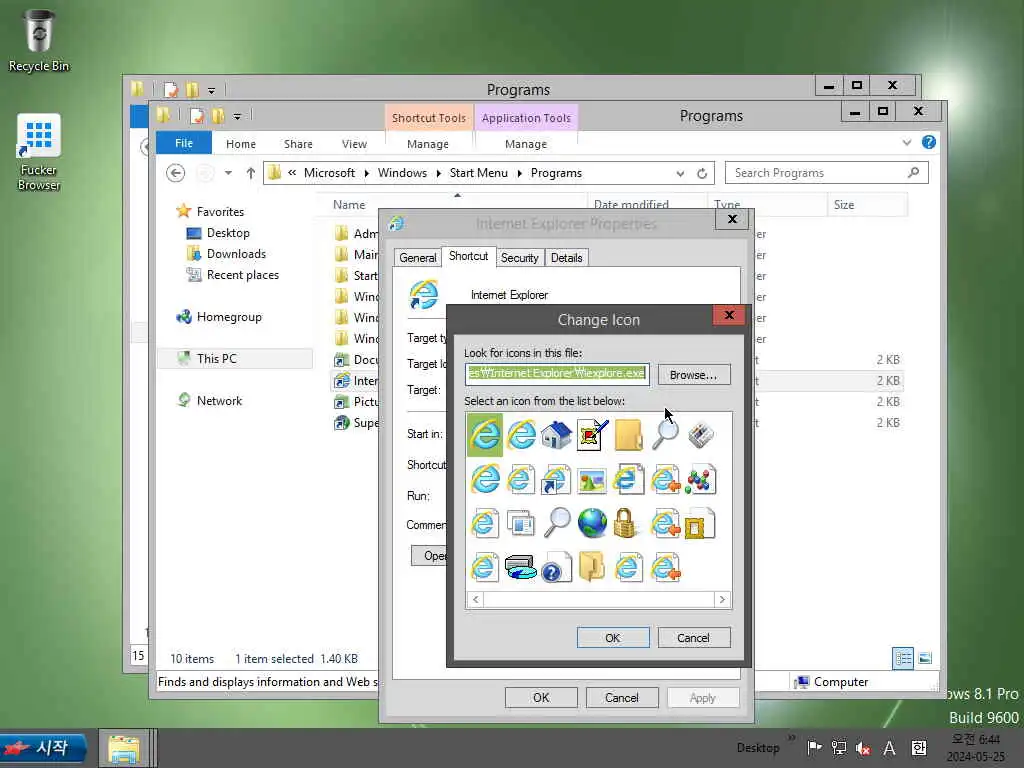This screenshot has height=768, width=1024.
Task: Click the icon list right scroll arrow
Action: 722,600
